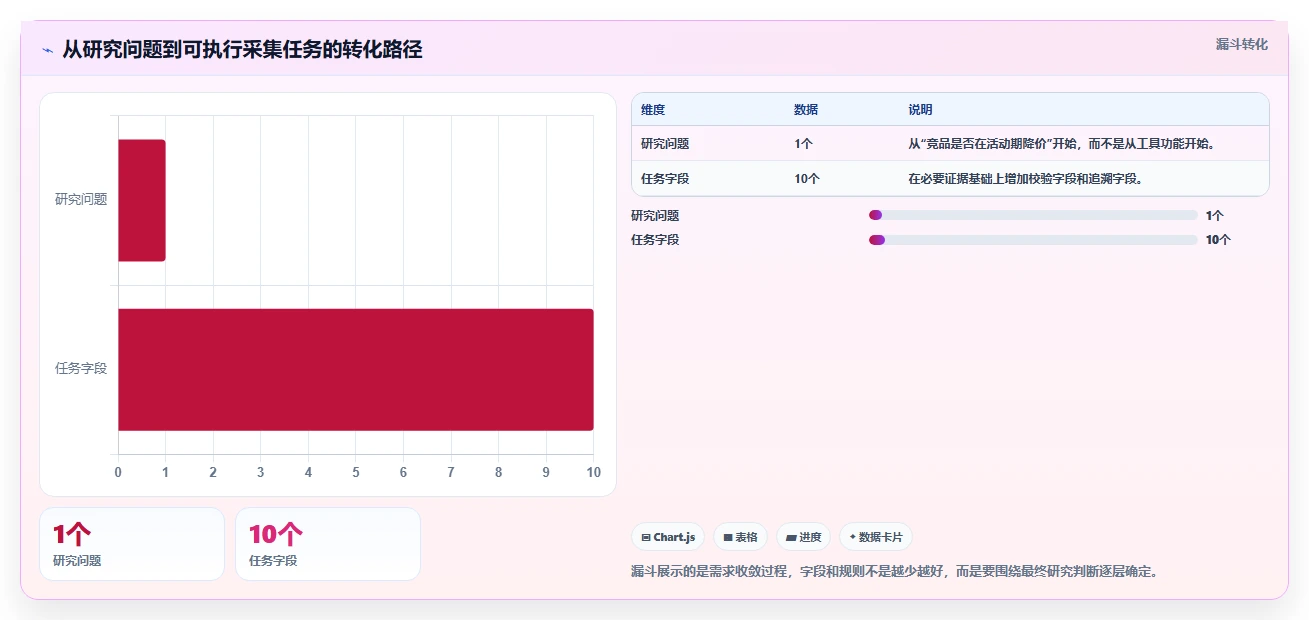Click the 维度 column header
The image size is (1309, 620).
click(653, 110)
